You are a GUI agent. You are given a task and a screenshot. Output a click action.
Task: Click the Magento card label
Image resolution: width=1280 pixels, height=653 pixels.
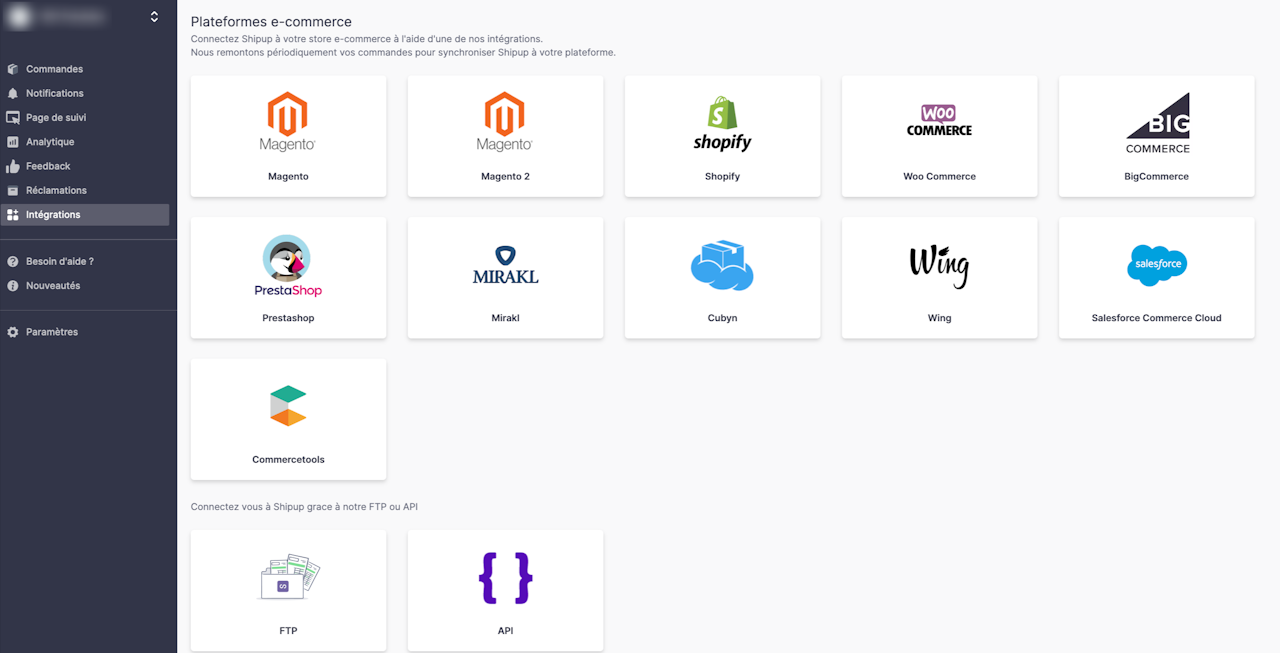click(288, 176)
